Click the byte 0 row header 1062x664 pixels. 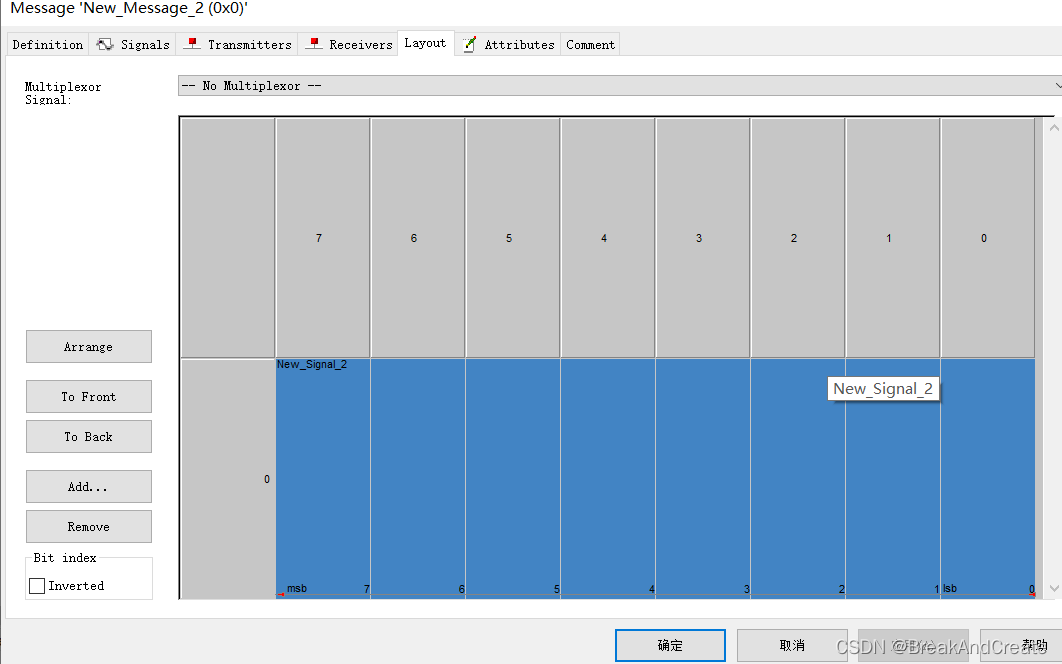coord(228,478)
